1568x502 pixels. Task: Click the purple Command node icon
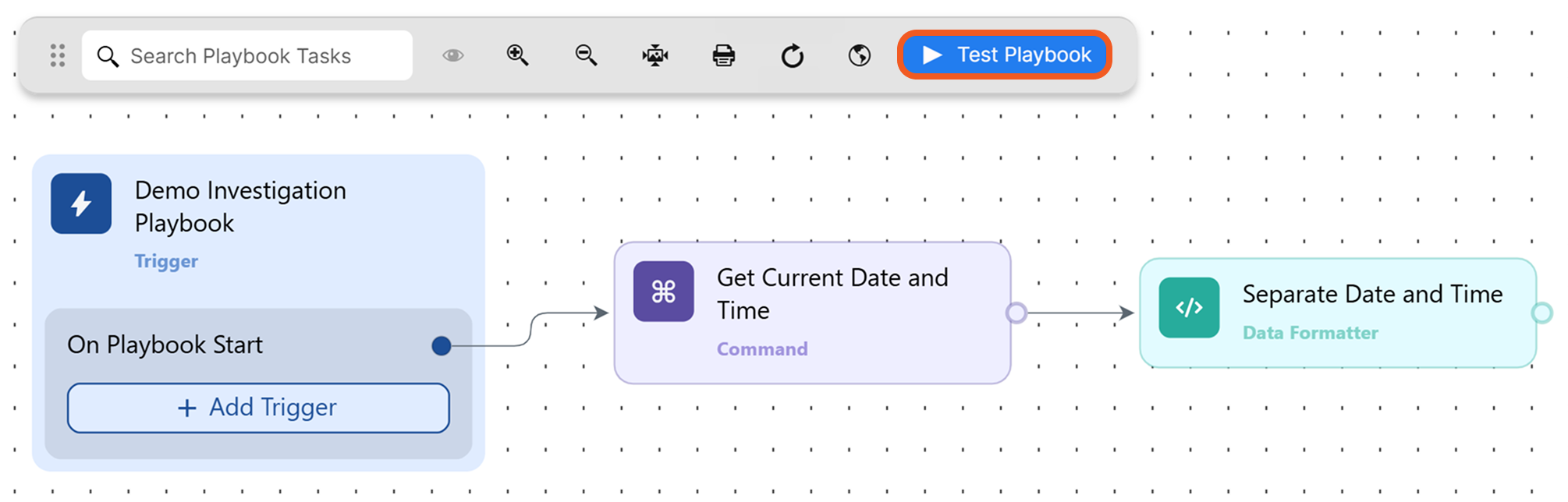pos(663,292)
